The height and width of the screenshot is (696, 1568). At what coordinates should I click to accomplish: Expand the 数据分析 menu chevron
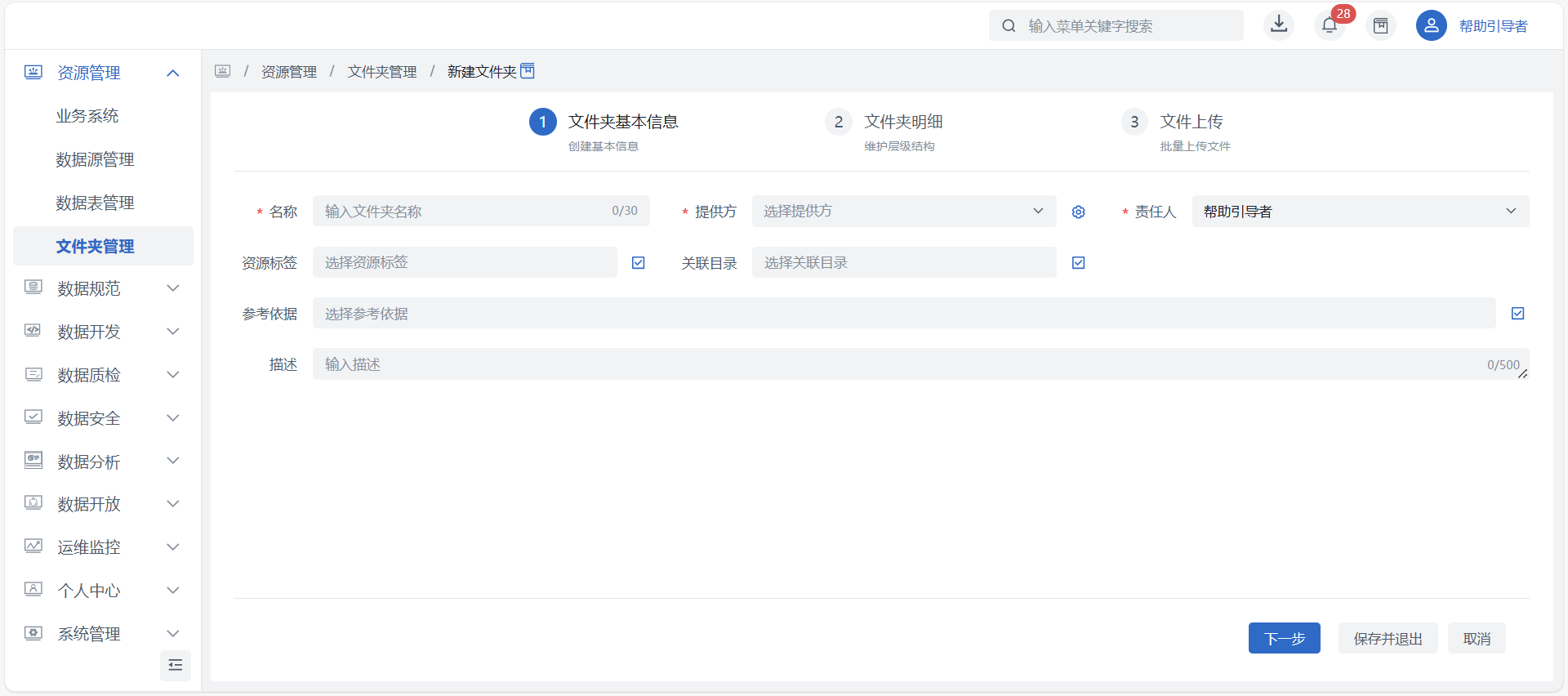point(173,460)
